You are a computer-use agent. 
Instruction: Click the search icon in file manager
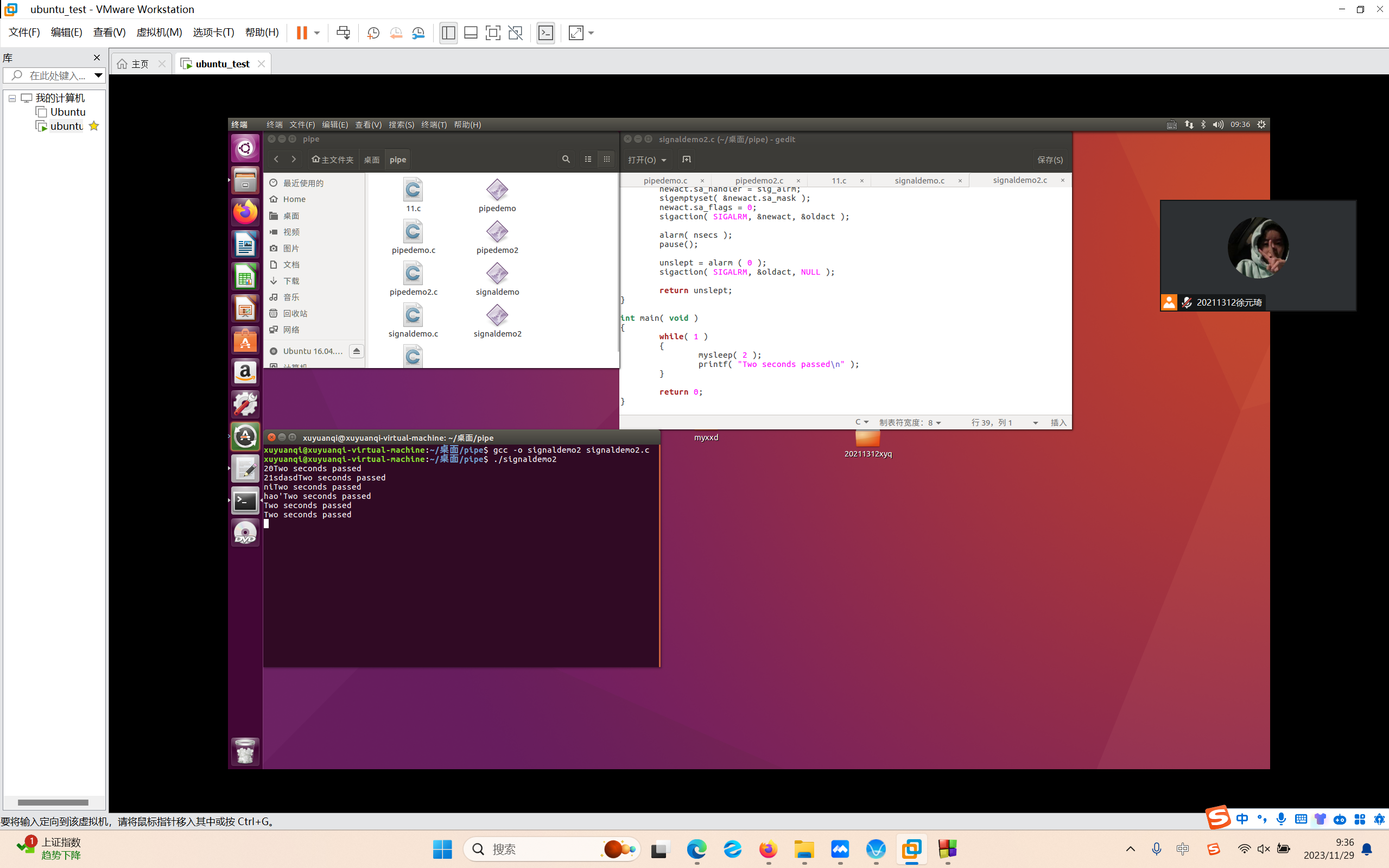tap(566, 159)
